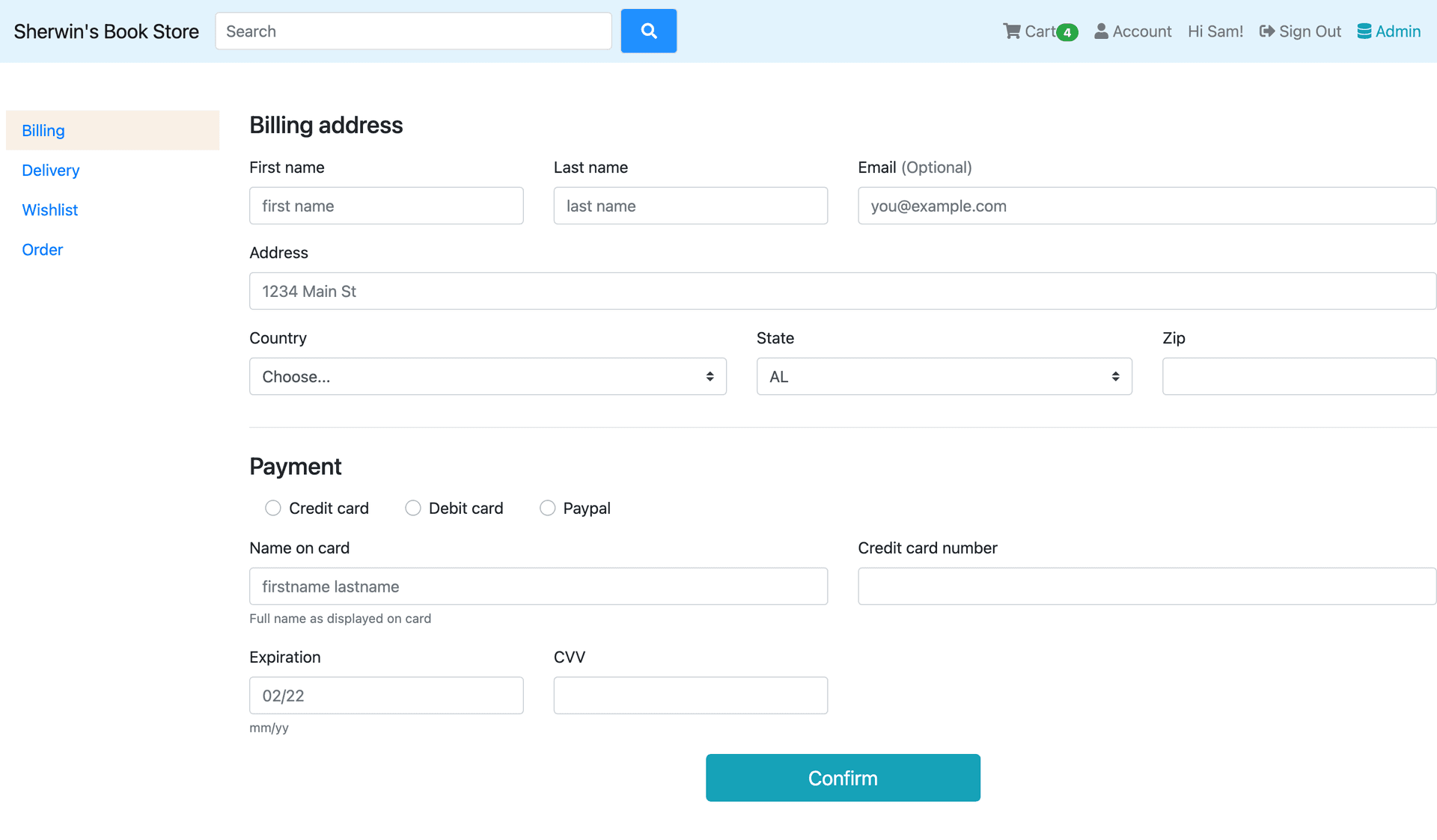
Task: Expand the State dropdown showing AL
Action: click(944, 376)
